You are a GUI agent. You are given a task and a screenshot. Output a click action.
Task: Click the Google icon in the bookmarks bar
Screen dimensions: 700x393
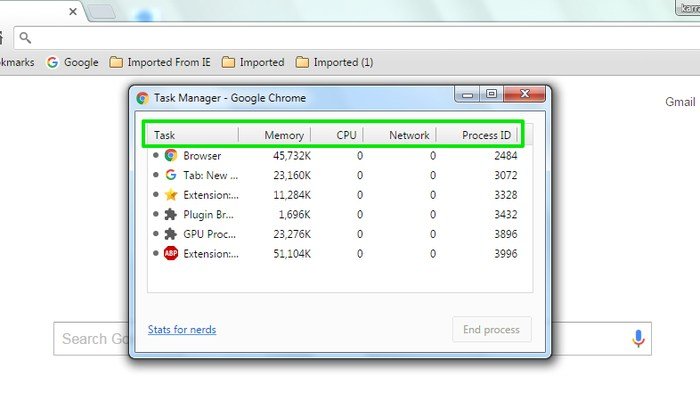(52, 62)
